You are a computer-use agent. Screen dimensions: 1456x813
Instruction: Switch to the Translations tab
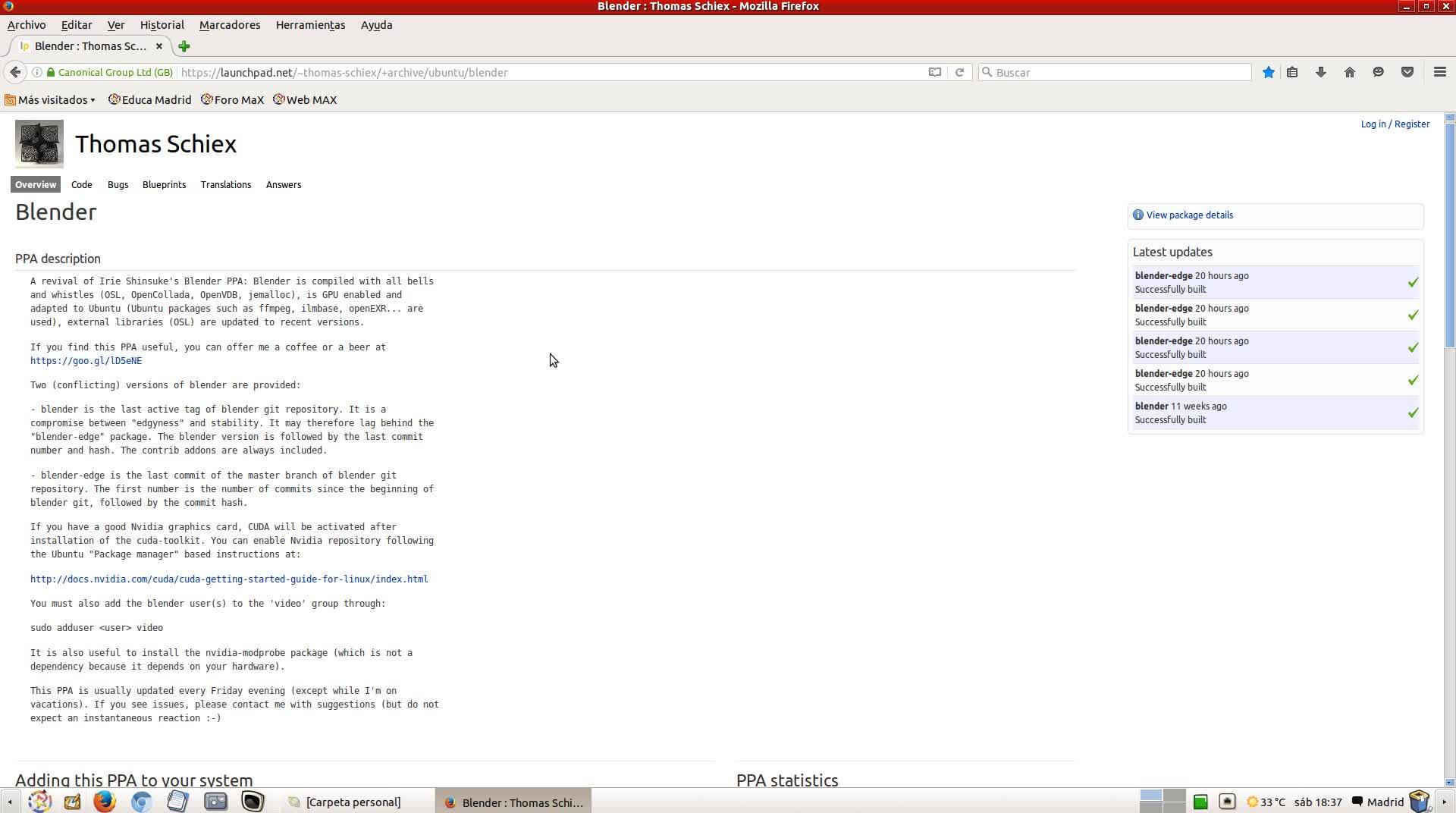226,184
